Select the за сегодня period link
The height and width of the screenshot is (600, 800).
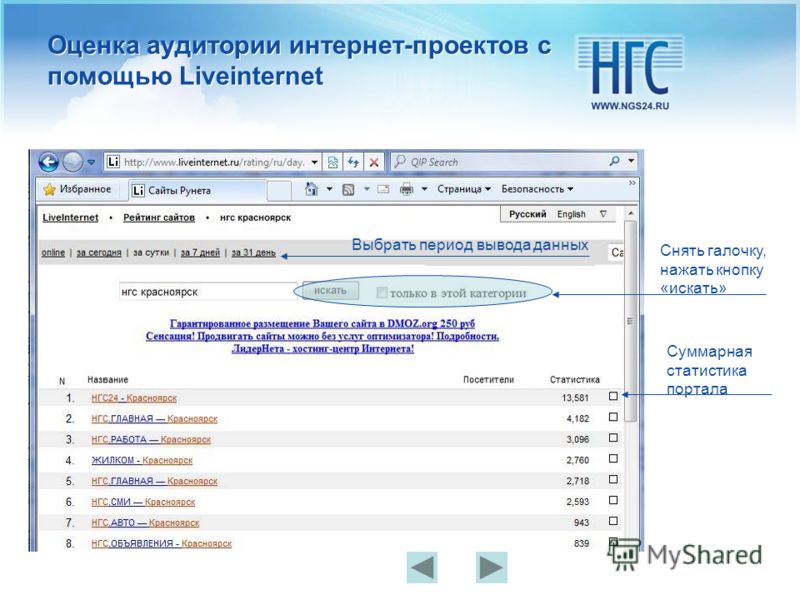[x=99, y=253]
